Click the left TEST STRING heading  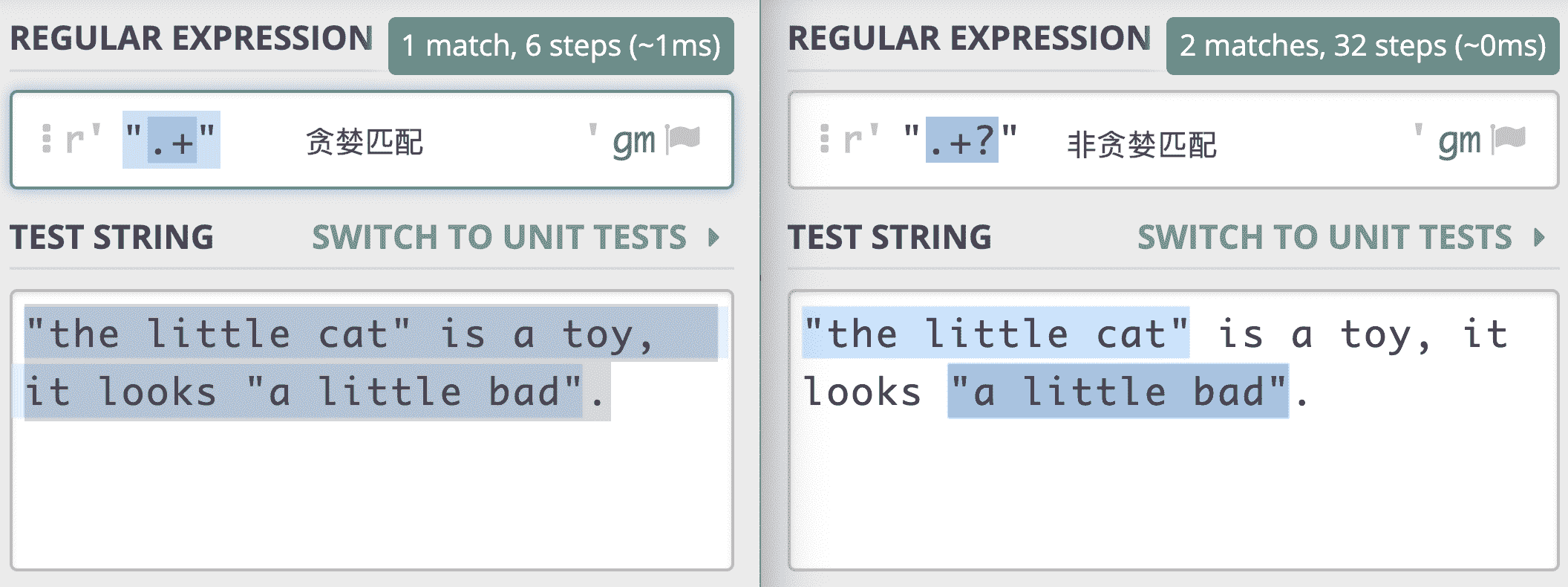[x=111, y=238]
